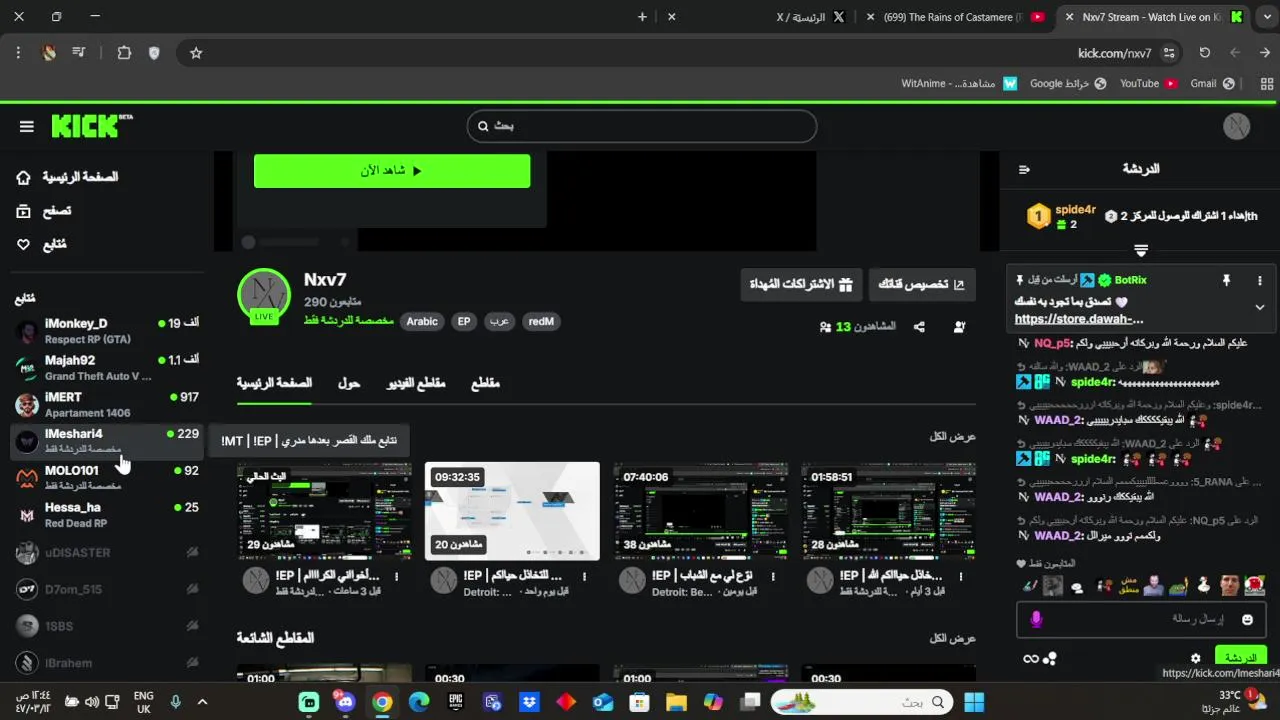The image size is (1280, 720).
Task: Open Dropbox from Windows taskbar
Action: (529, 702)
